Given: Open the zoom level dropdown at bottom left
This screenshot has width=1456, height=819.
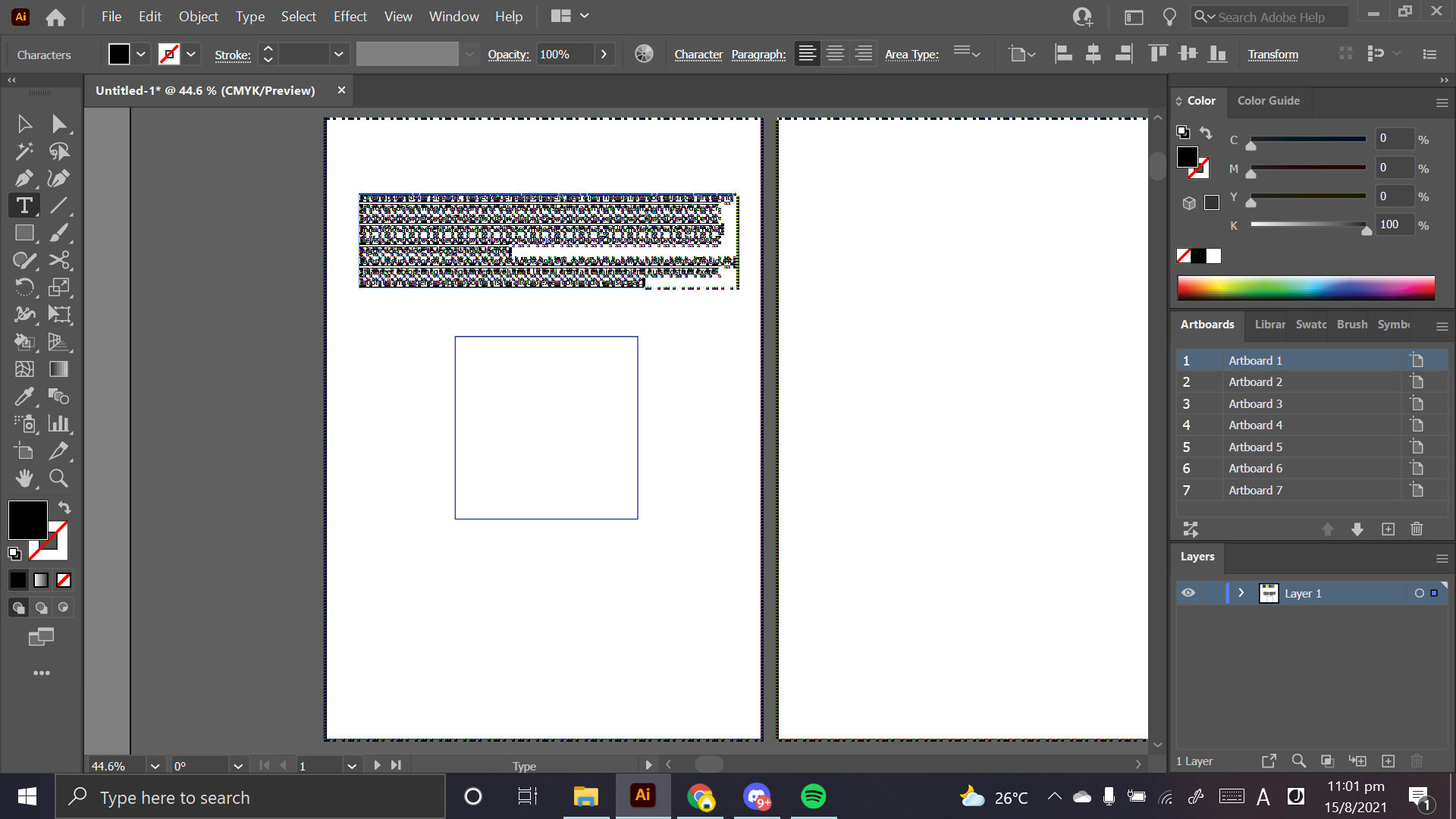Looking at the screenshot, I should 155,765.
